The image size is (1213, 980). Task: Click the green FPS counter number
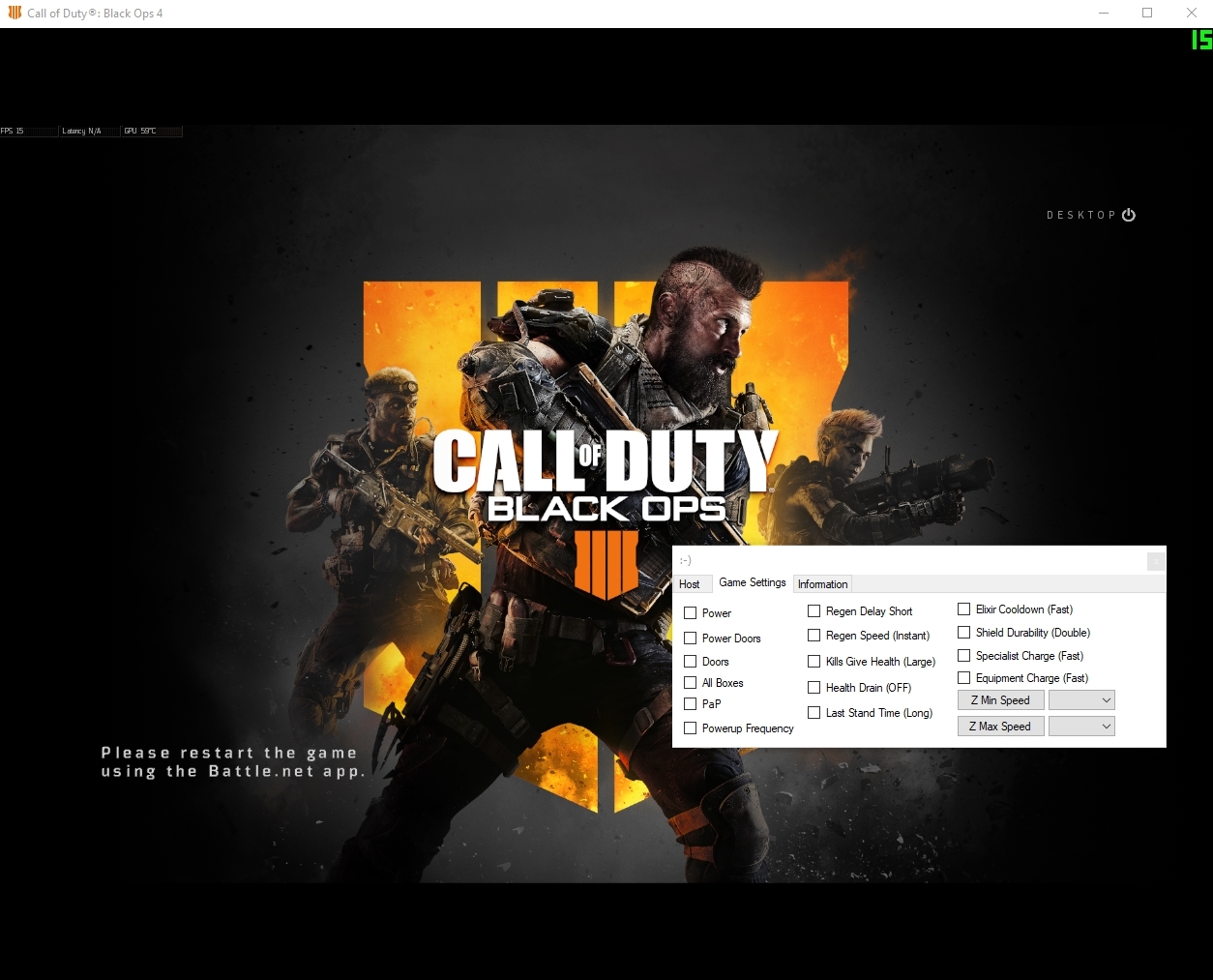coord(1201,40)
